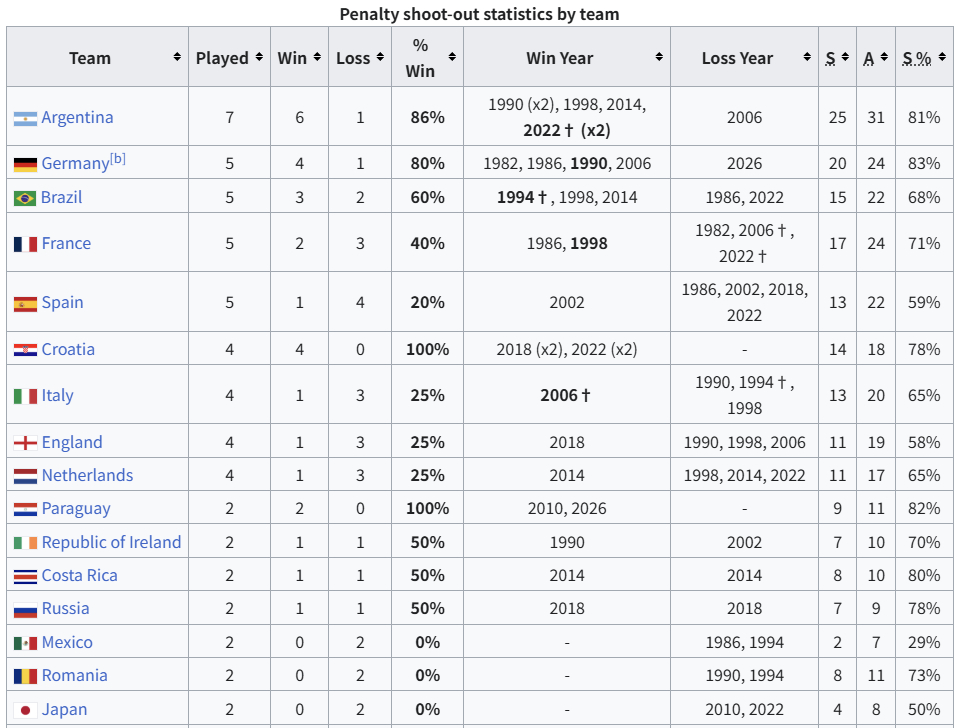The width and height of the screenshot is (959, 728).
Task: Click Brazil's loss years '1986, 2022'
Action: coord(744,198)
